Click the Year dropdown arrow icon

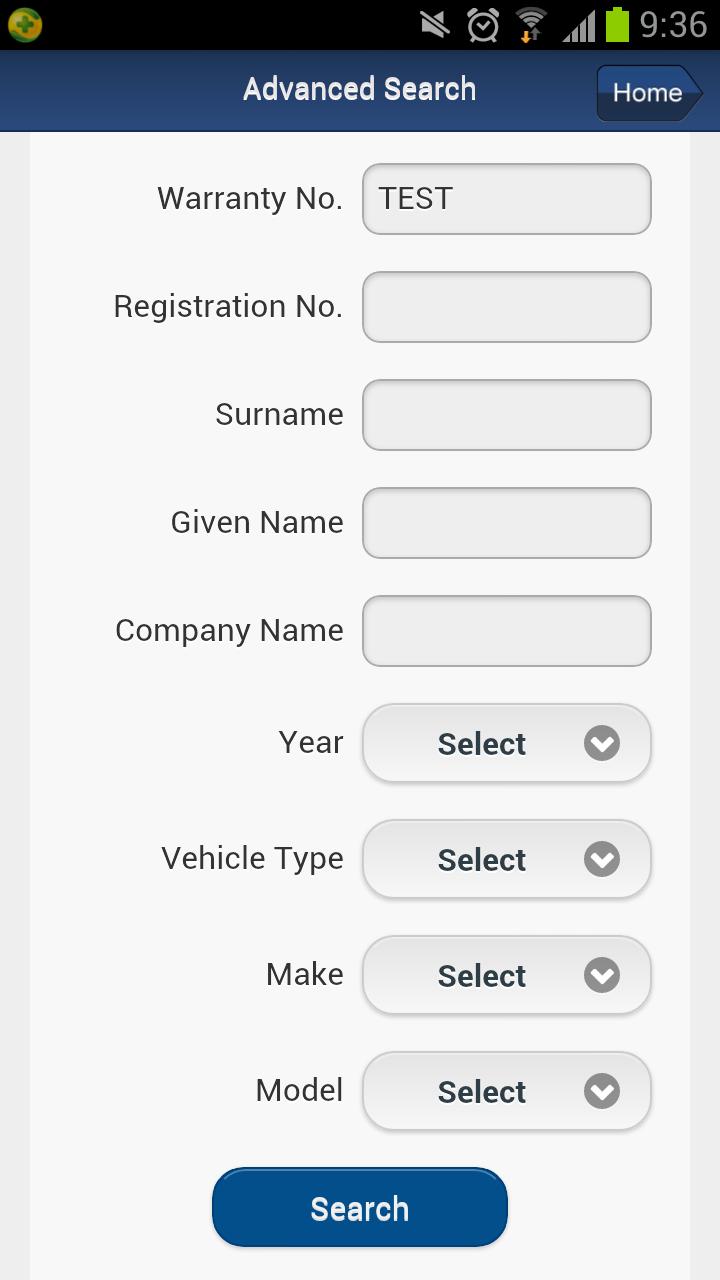[x=602, y=743]
